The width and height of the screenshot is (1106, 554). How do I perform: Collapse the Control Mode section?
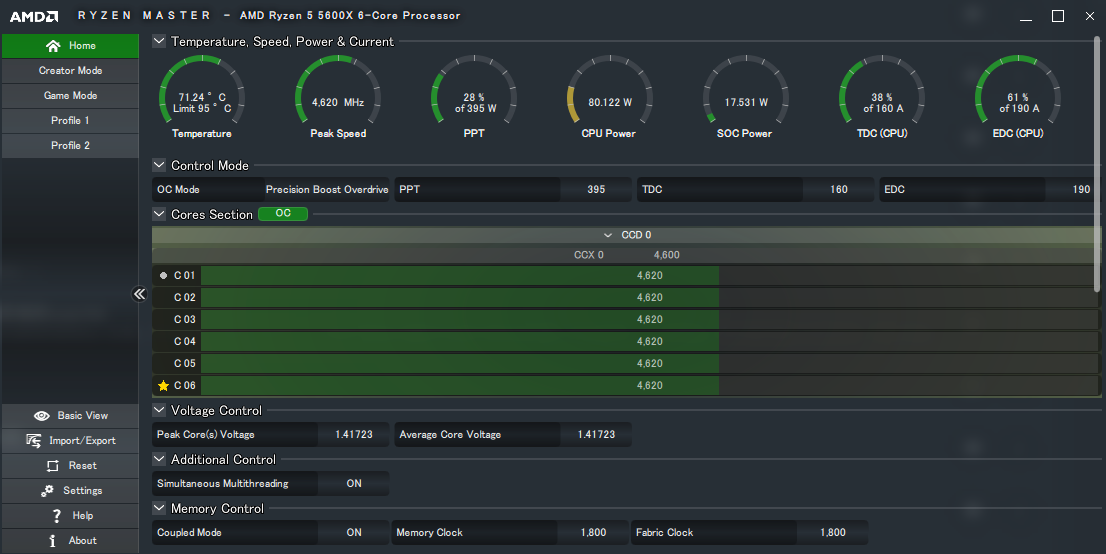pyautogui.click(x=159, y=166)
